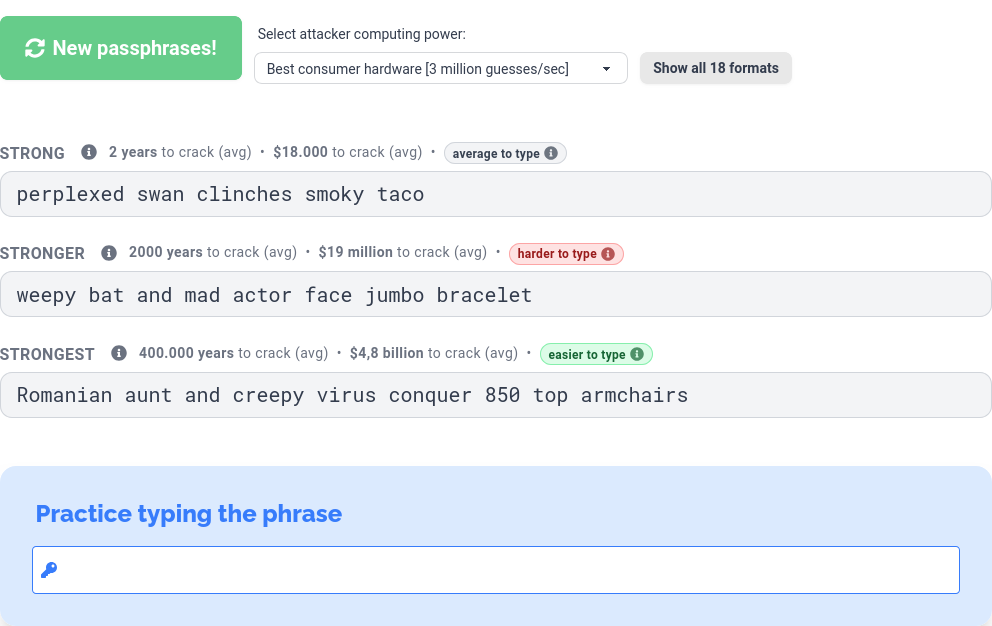
Task: Click Show all 18 formats button
Action: click(x=715, y=68)
